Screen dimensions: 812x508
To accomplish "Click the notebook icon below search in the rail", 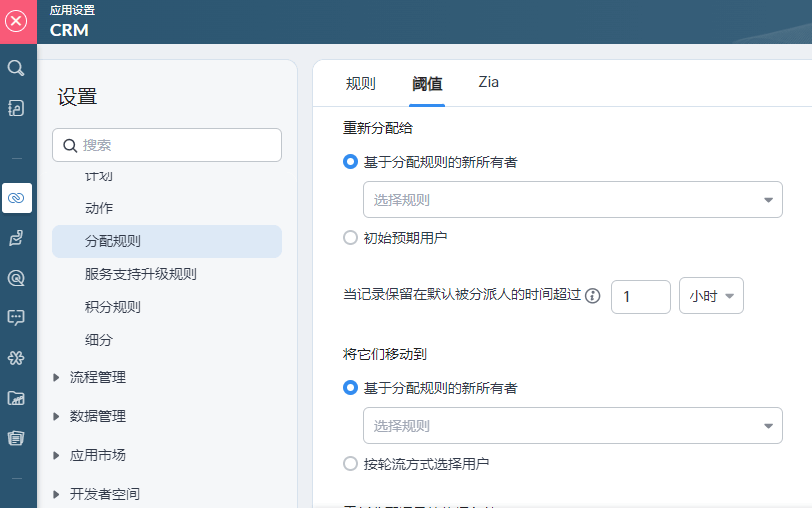I will pyautogui.click(x=16, y=108).
